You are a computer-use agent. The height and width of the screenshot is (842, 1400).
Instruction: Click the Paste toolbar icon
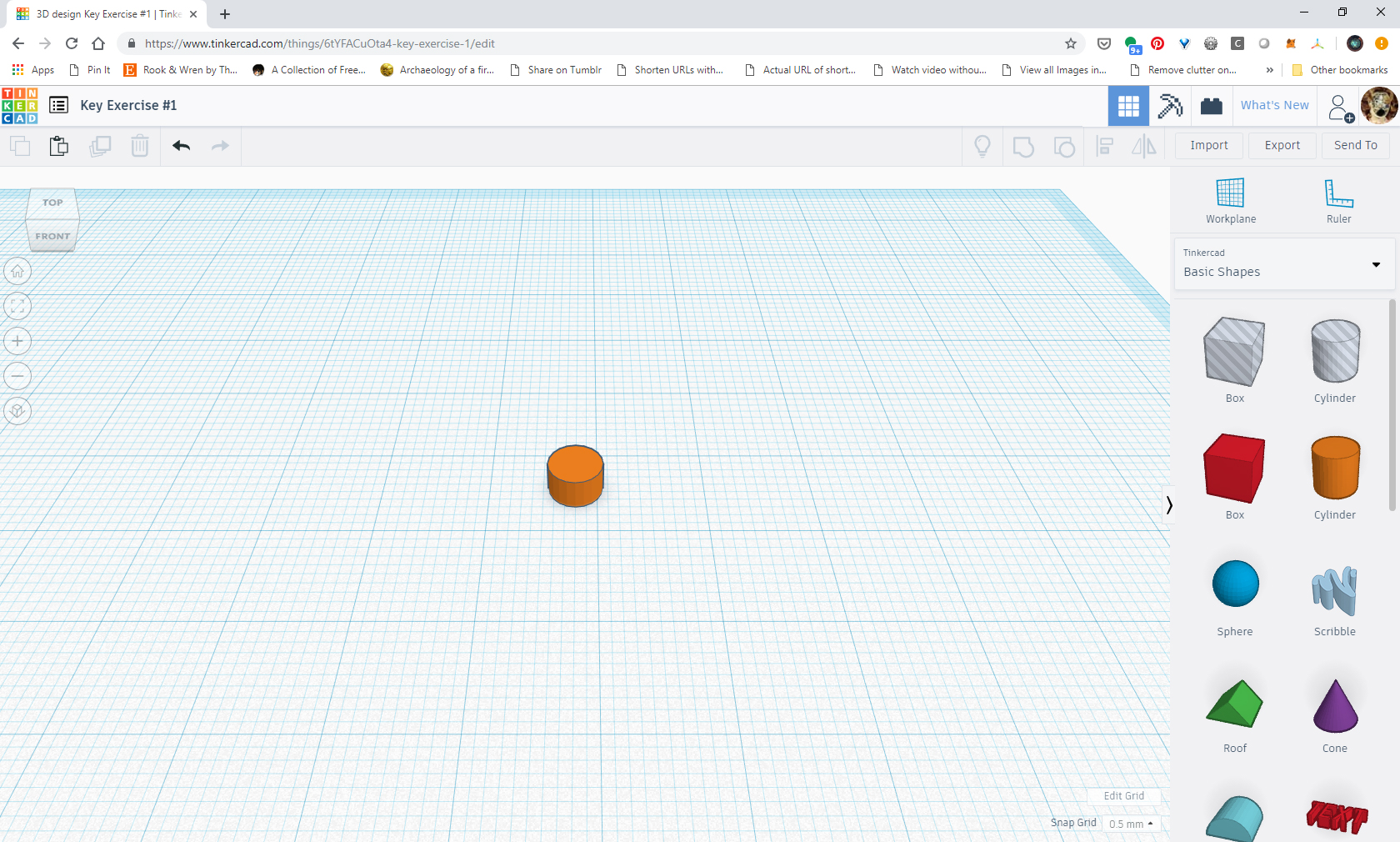pyautogui.click(x=59, y=146)
